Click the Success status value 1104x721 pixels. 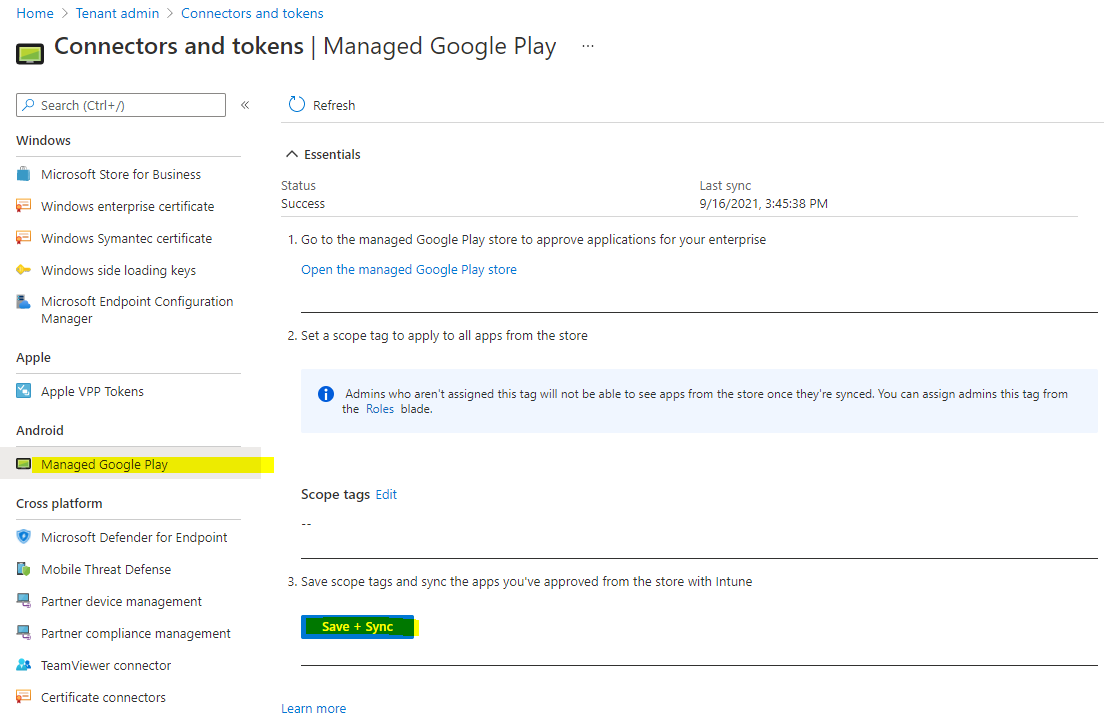pyautogui.click(x=303, y=203)
